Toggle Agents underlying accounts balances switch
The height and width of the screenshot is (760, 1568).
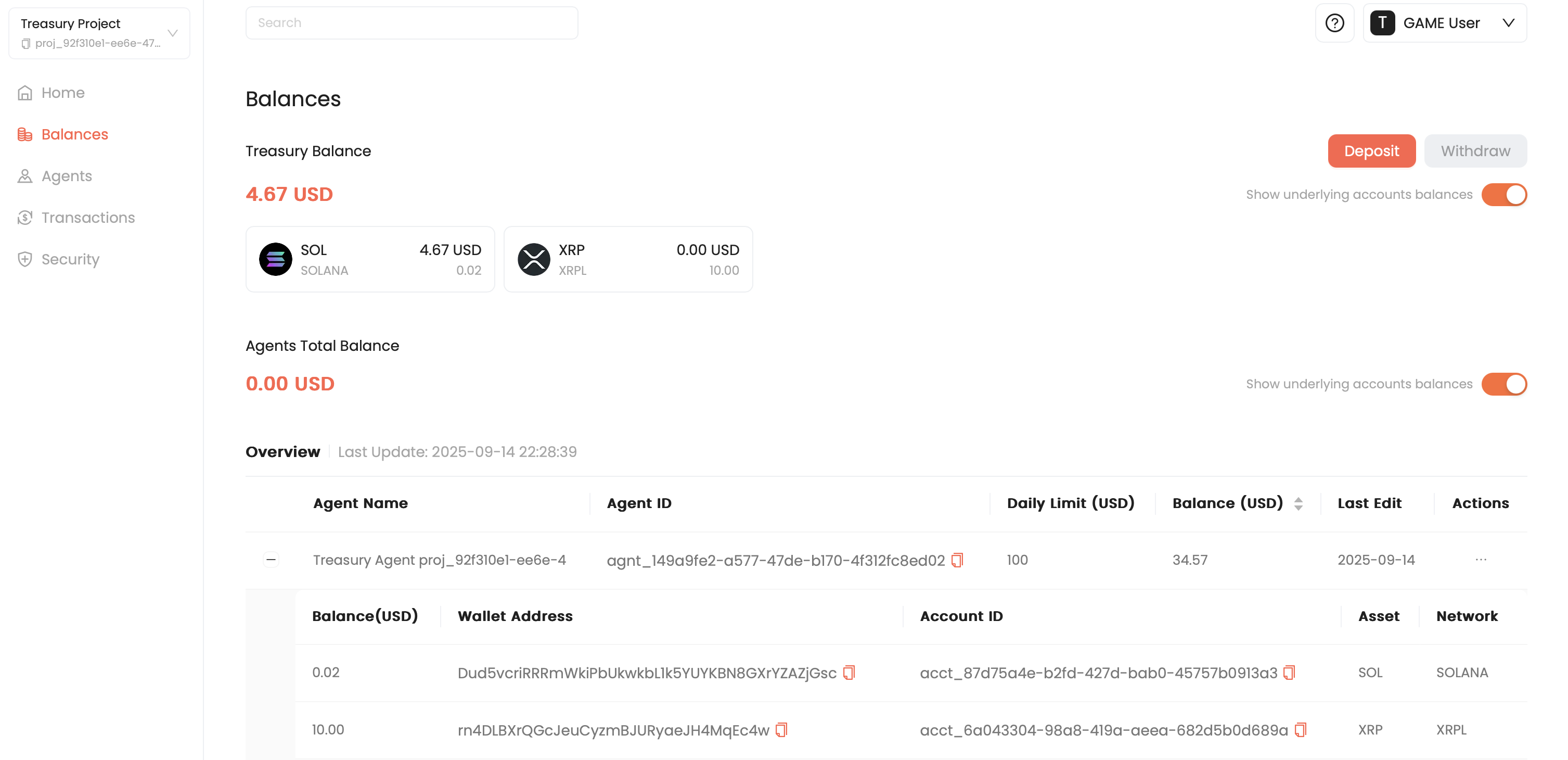point(1503,384)
